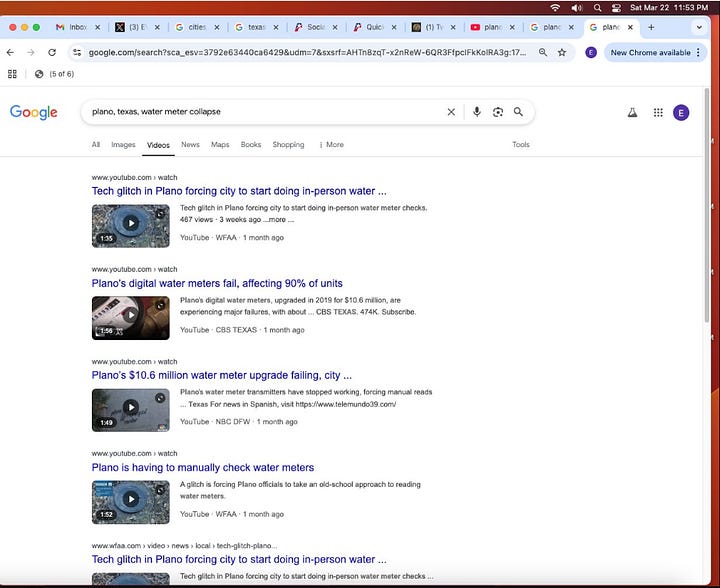
Task: Select the Videos tab
Action: [158, 145]
